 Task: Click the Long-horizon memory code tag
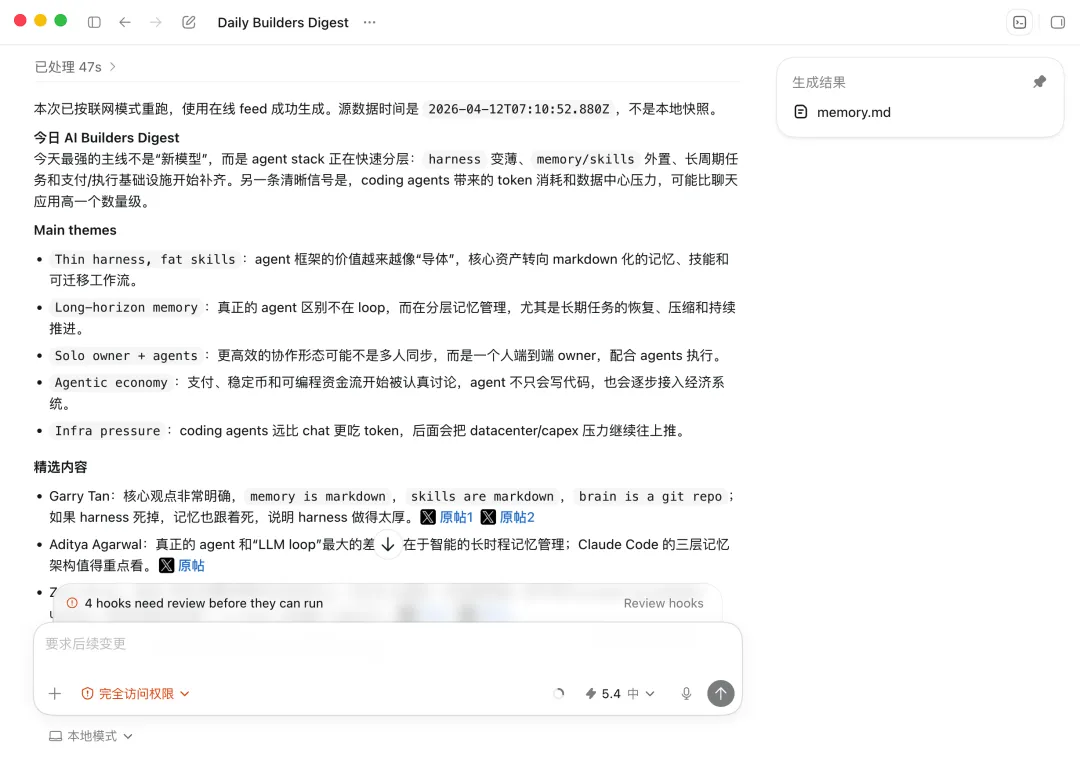126,307
